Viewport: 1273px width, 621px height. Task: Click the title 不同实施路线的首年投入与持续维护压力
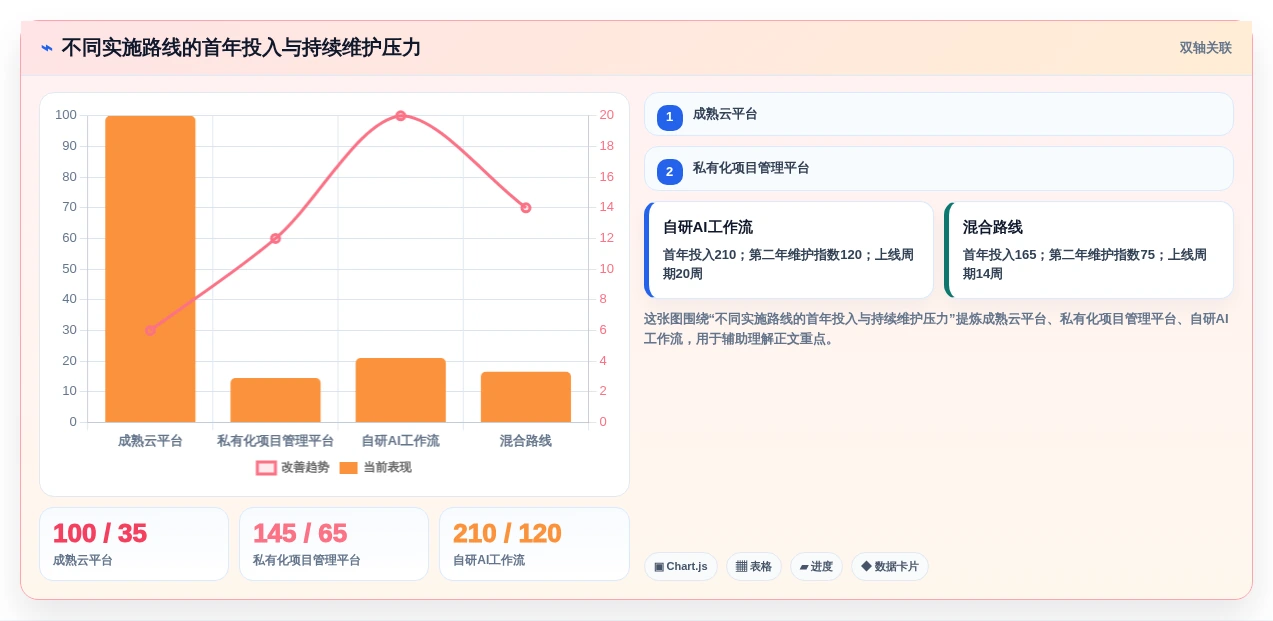pos(241,48)
